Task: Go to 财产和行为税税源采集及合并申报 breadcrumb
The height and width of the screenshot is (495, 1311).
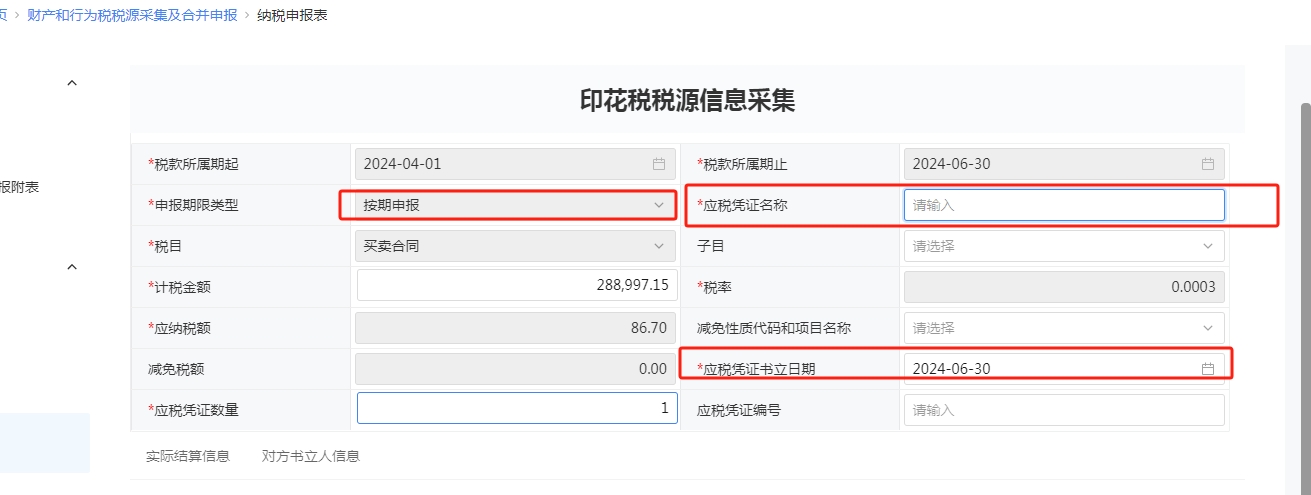Action: [x=126, y=16]
